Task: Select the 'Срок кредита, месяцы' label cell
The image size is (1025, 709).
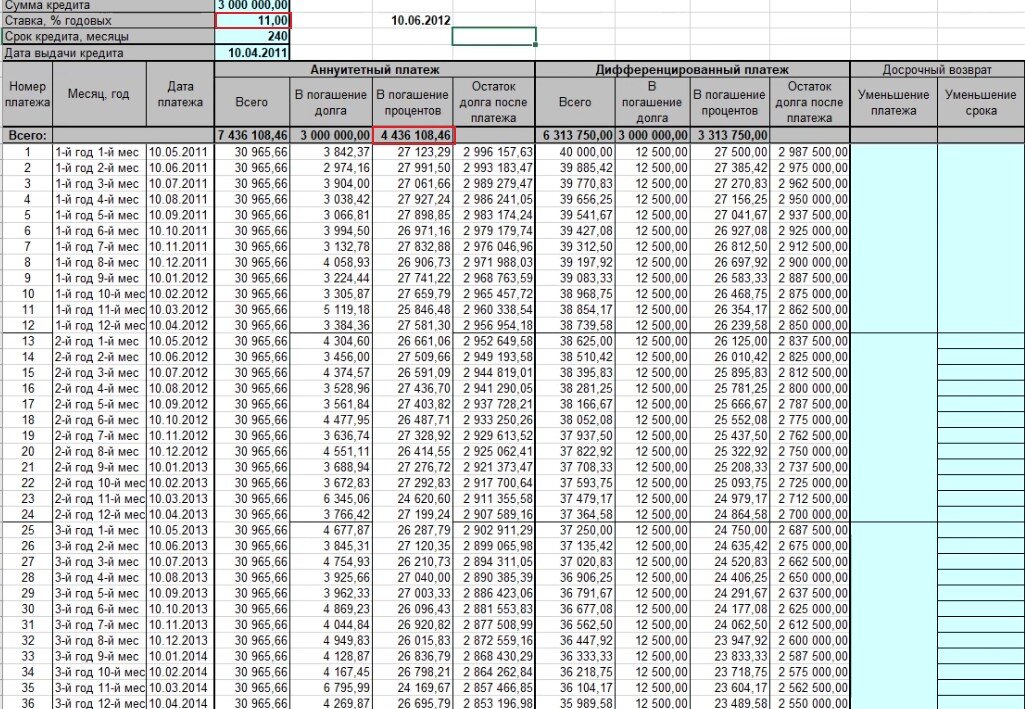Action: [109, 37]
